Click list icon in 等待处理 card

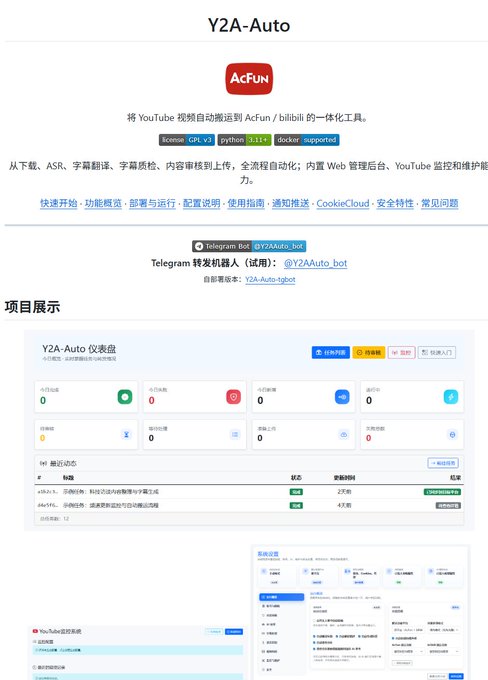(235, 434)
